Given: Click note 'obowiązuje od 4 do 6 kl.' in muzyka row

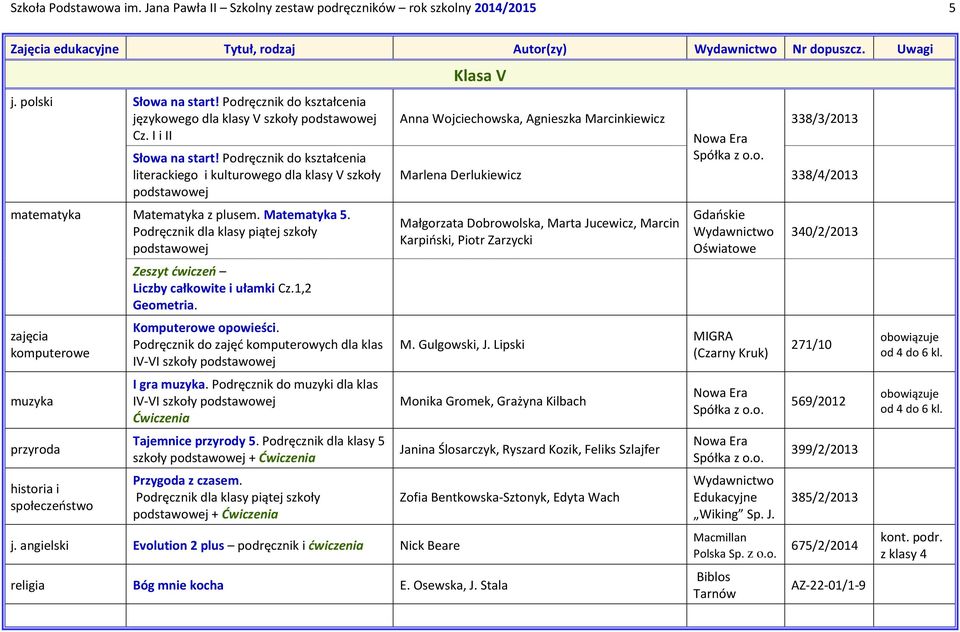Looking at the screenshot, I should (911, 401).
